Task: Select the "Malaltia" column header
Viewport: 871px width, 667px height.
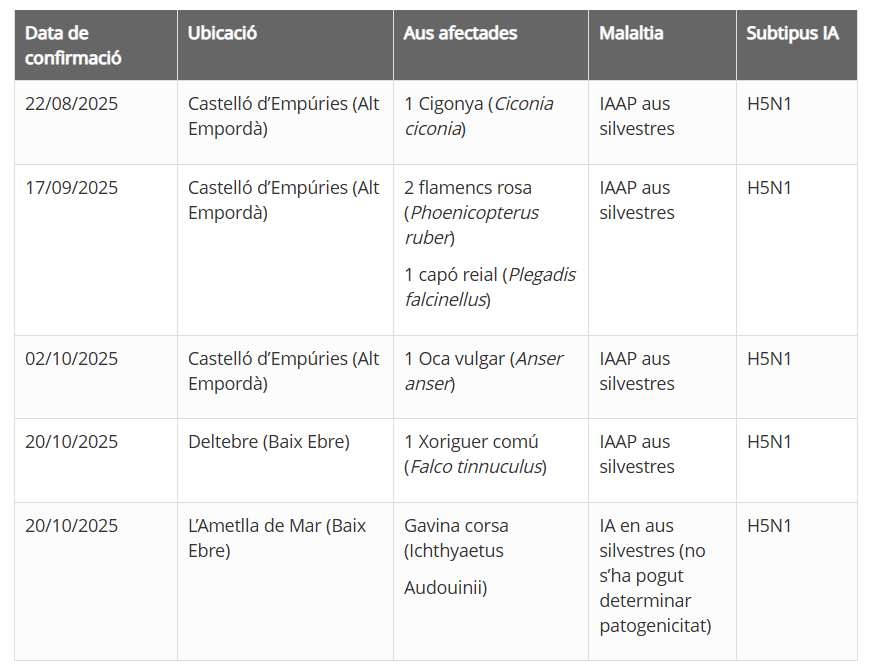Action: tap(631, 33)
